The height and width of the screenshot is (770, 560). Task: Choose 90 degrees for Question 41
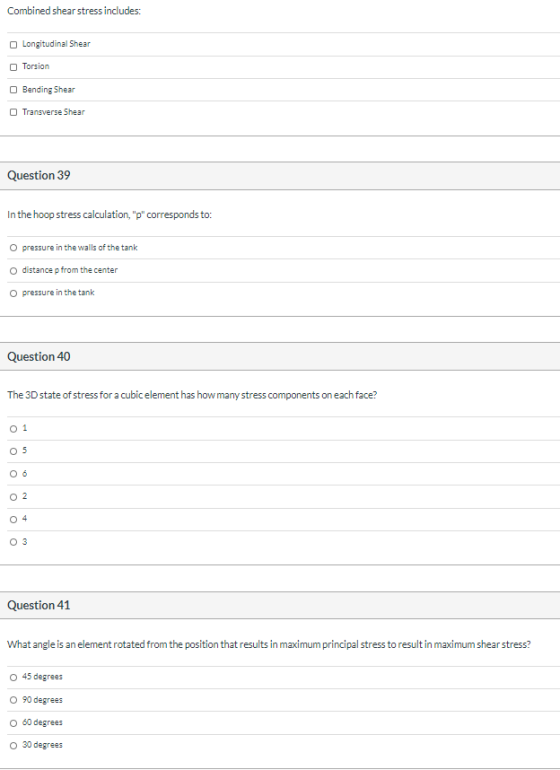(x=13, y=700)
